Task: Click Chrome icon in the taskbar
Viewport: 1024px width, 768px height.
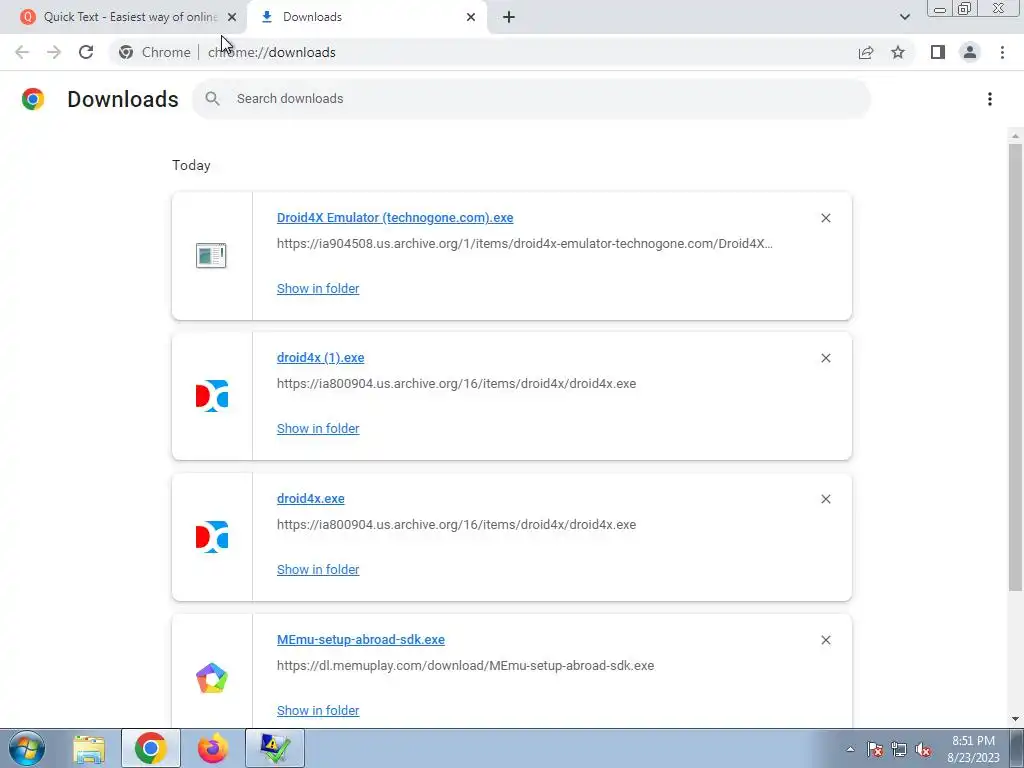Action: pyautogui.click(x=150, y=748)
